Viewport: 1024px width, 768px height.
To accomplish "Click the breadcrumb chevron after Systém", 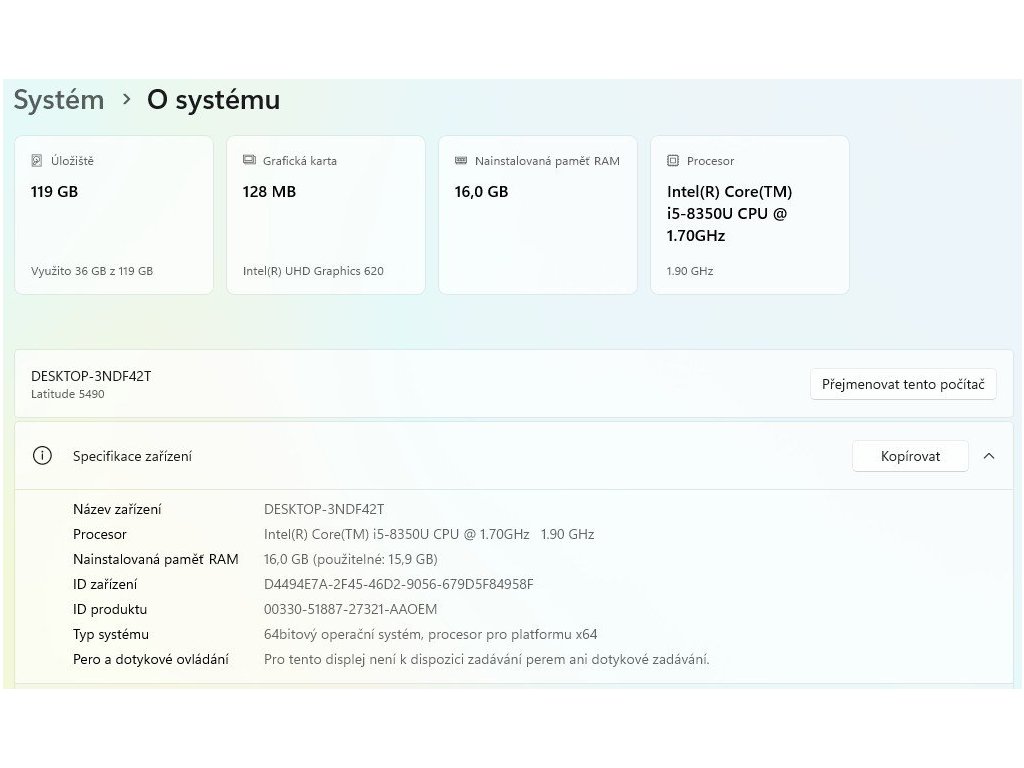I will click(126, 100).
